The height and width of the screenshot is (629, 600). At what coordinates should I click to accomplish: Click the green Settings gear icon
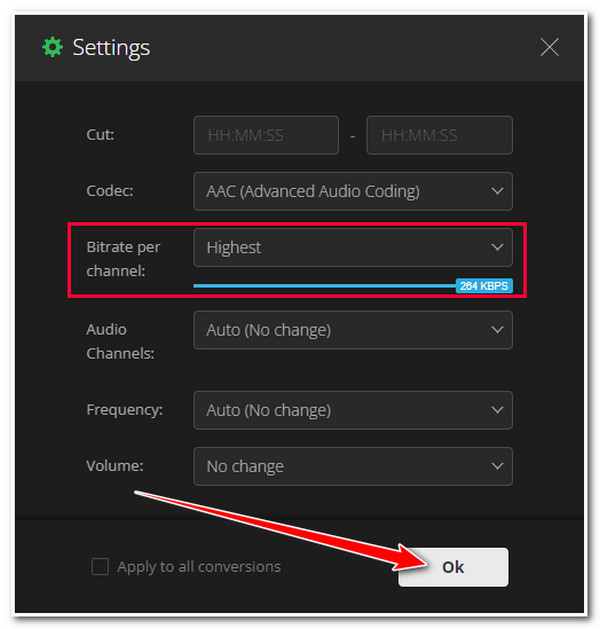tap(53, 47)
